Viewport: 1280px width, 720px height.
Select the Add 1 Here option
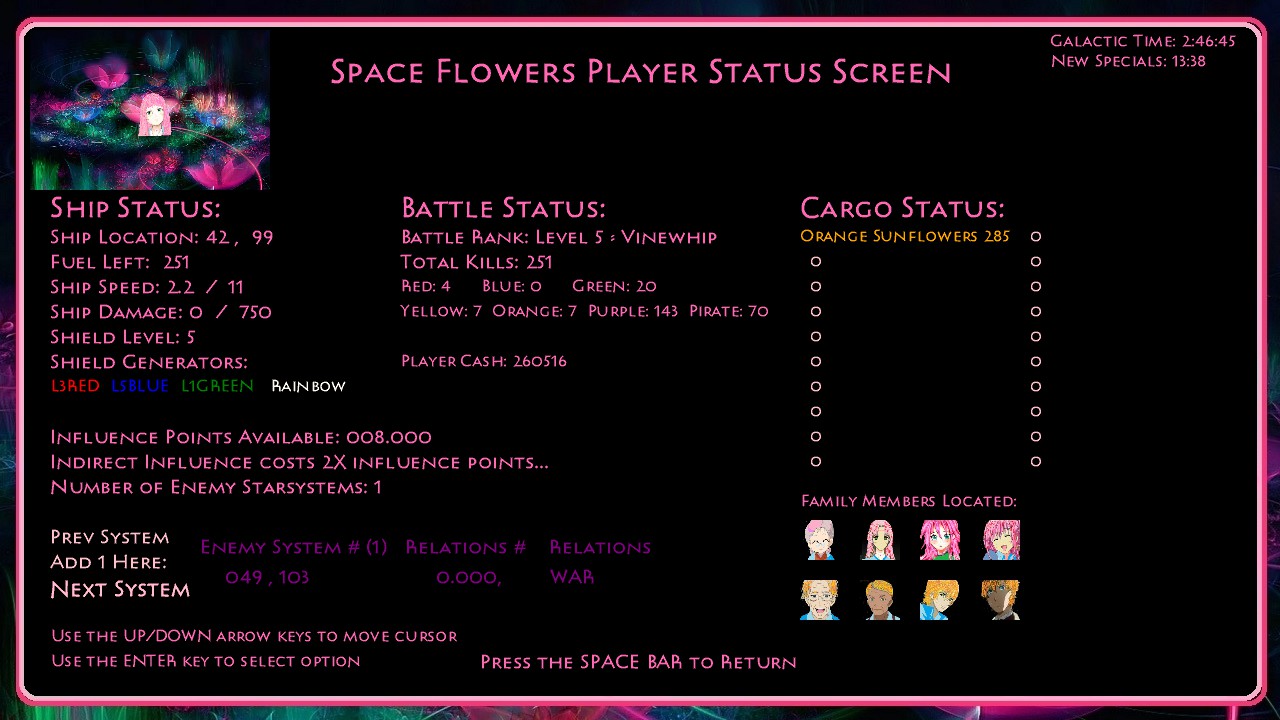109,562
